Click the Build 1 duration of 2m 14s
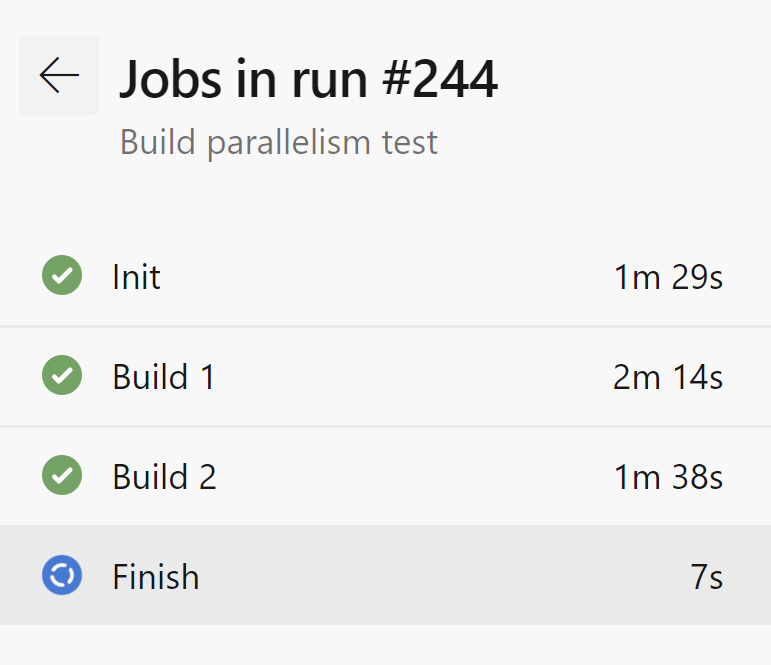Viewport: 771px width, 665px height. [668, 376]
